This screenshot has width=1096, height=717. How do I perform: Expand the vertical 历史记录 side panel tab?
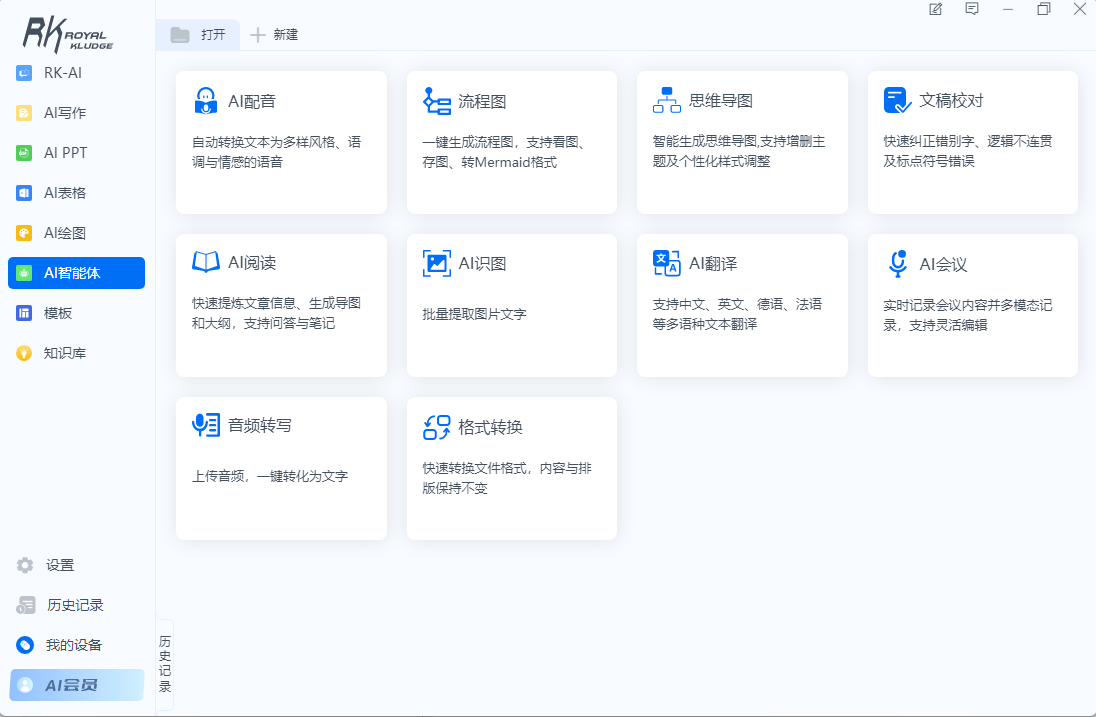[x=165, y=664]
